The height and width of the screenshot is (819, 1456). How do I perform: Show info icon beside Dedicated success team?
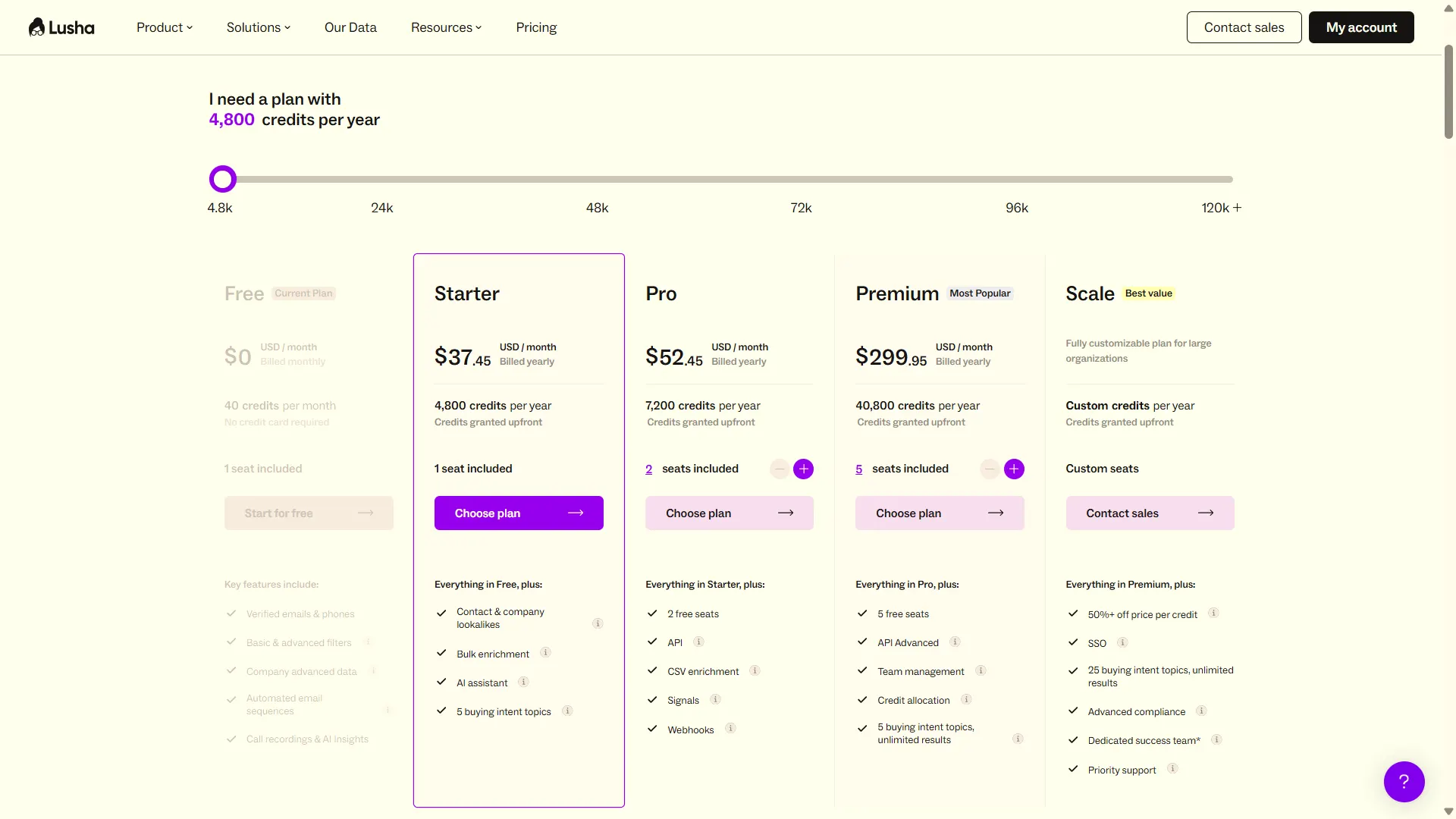[1216, 739]
